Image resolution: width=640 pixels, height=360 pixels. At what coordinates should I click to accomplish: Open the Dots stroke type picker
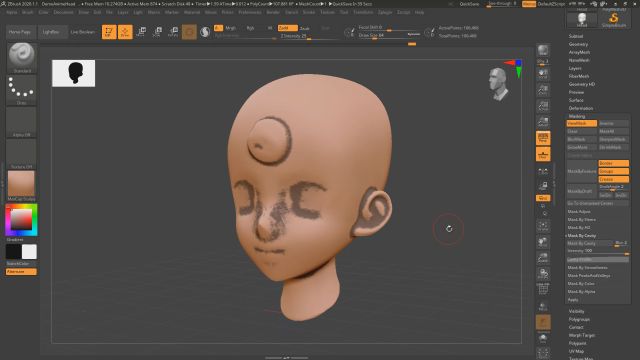tap(22, 90)
